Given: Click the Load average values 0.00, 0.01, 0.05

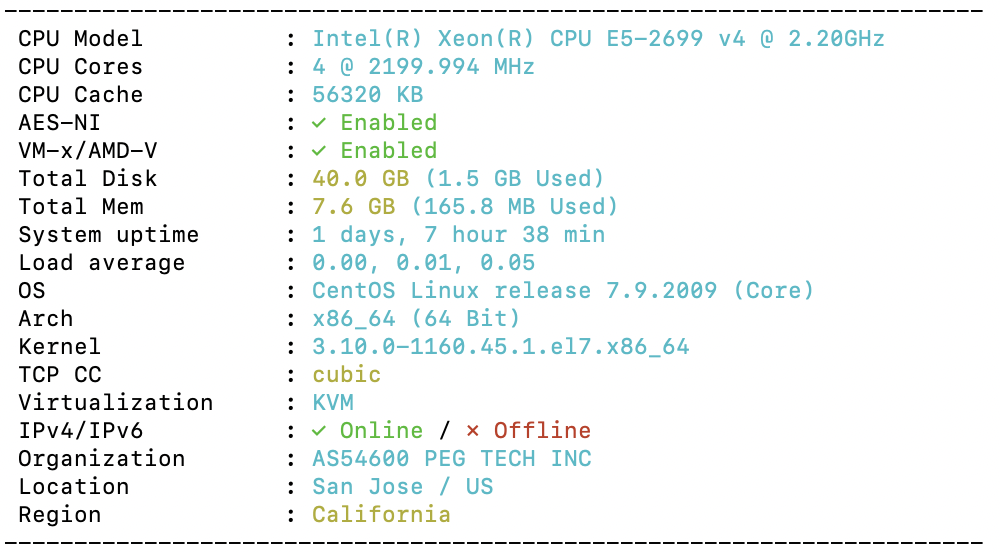Looking at the screenshot, I should [423, 263].
